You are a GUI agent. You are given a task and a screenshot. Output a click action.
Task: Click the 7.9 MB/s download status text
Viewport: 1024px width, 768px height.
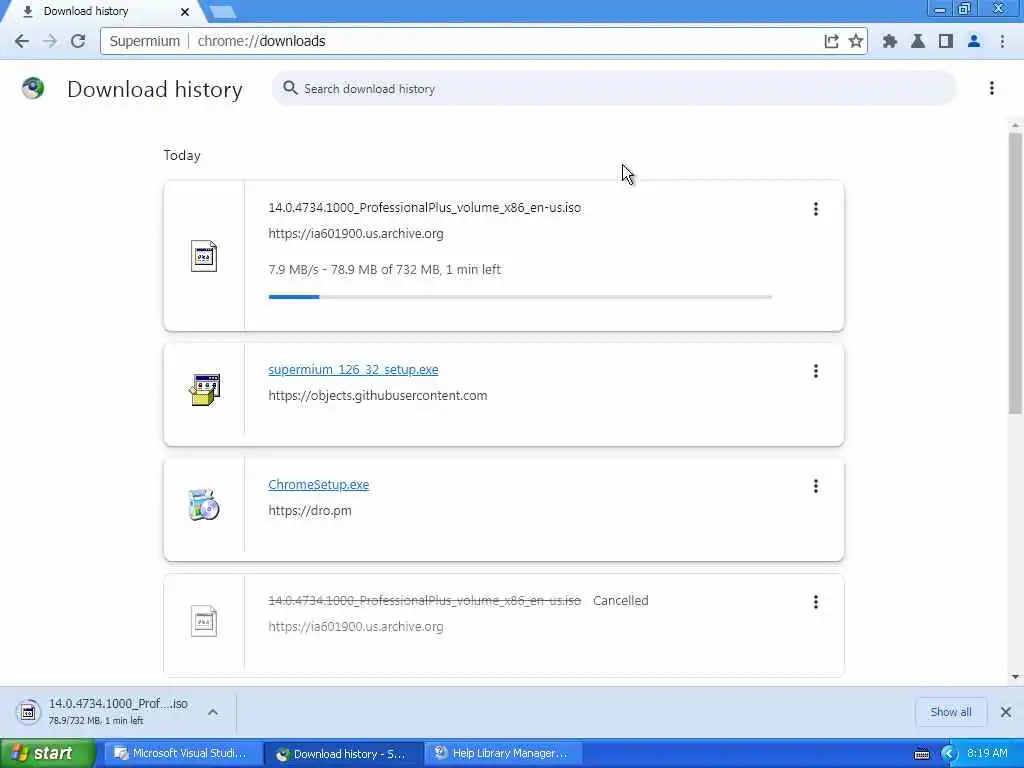(x=384, y=269)
